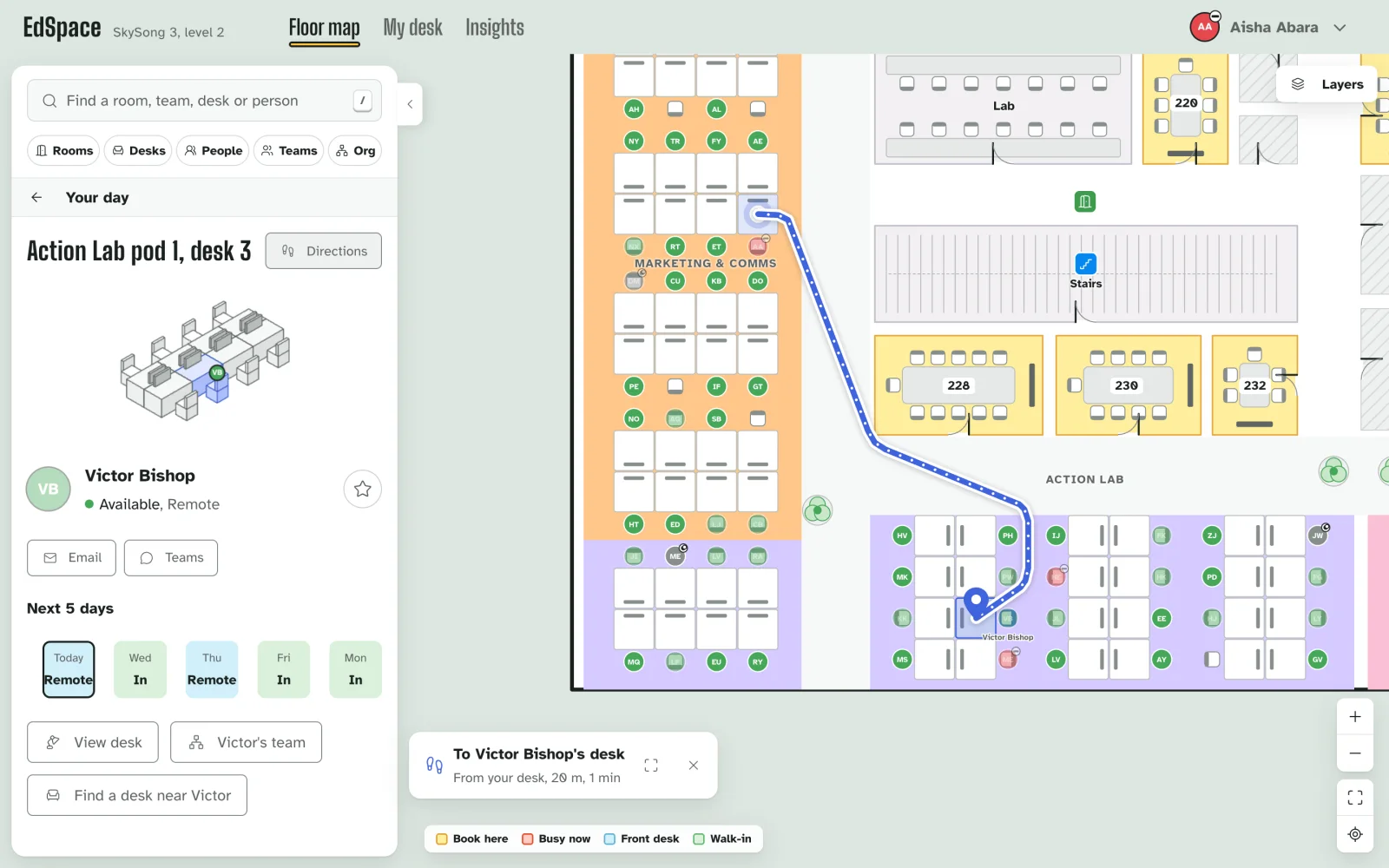Filter search by Rooms

click(64, 151)
